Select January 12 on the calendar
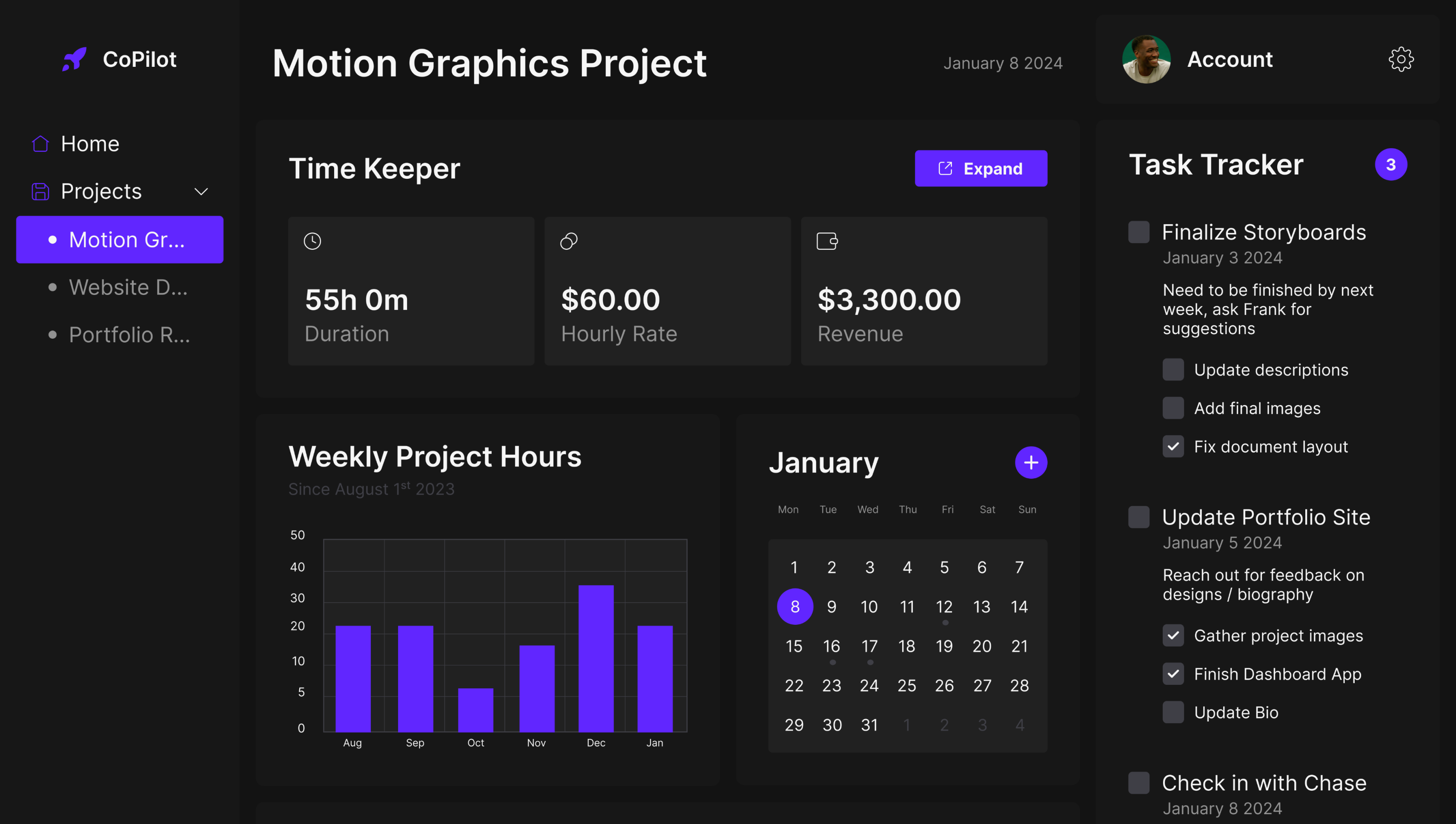 coord(944,607)
